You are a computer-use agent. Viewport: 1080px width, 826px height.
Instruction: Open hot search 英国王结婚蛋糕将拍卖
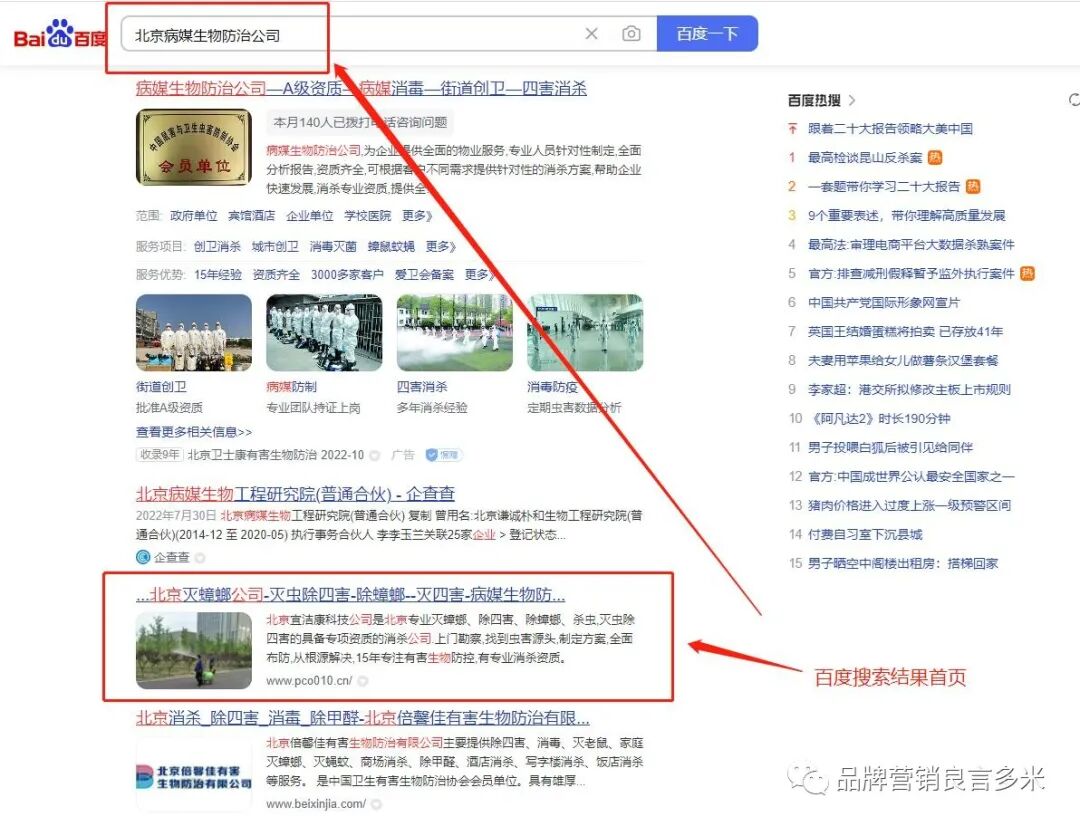click(x=905, y=331)
